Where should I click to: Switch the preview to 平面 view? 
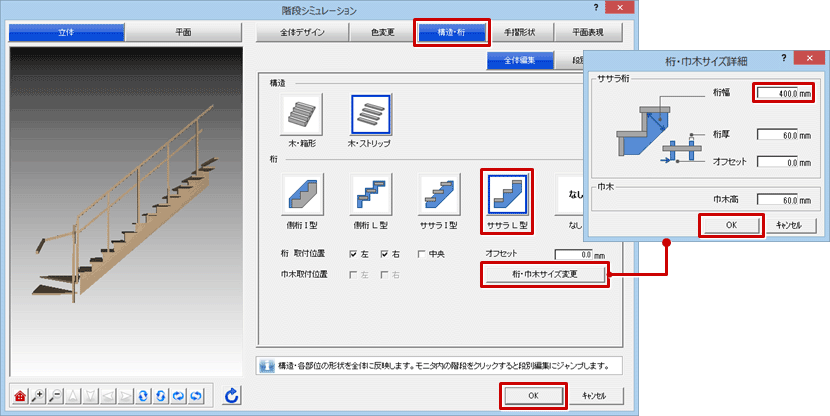coord(182,32)
